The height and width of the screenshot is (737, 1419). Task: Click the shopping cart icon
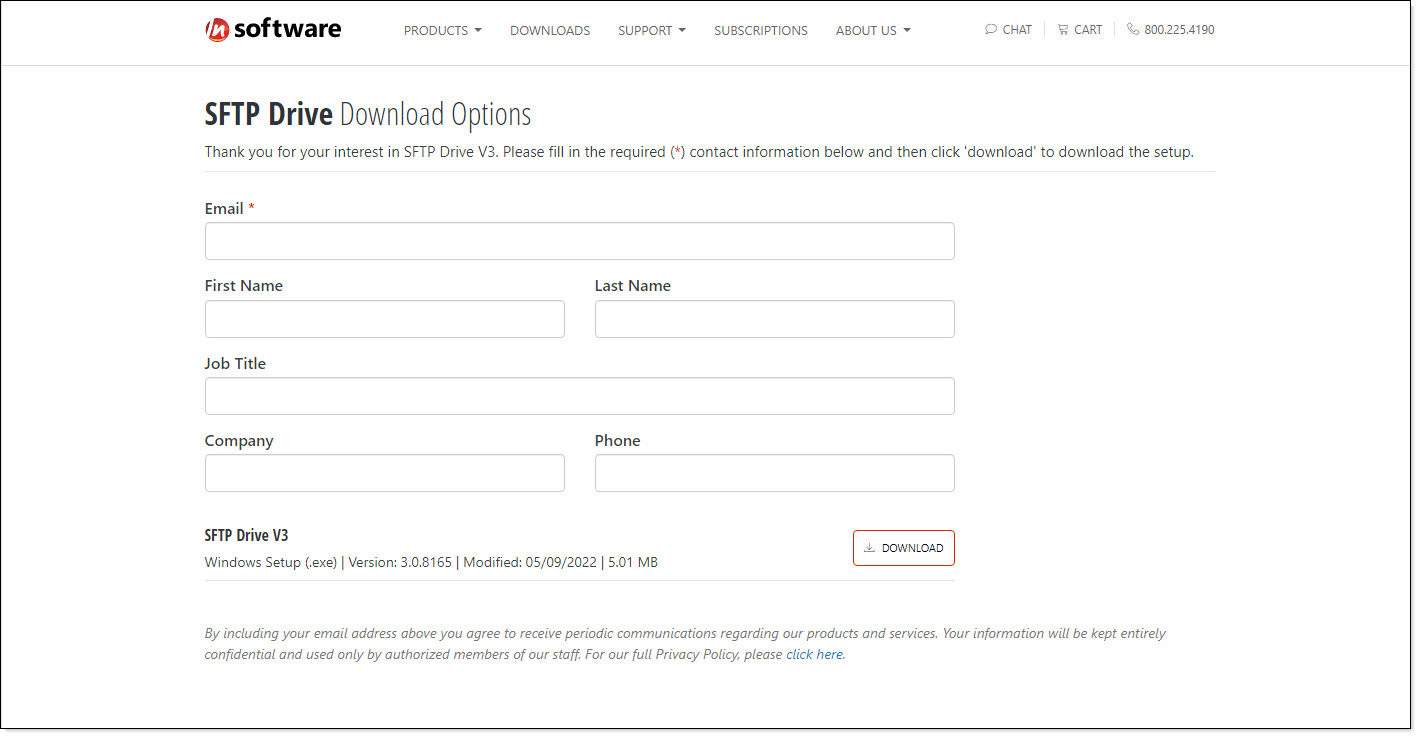click(1063, 29)
